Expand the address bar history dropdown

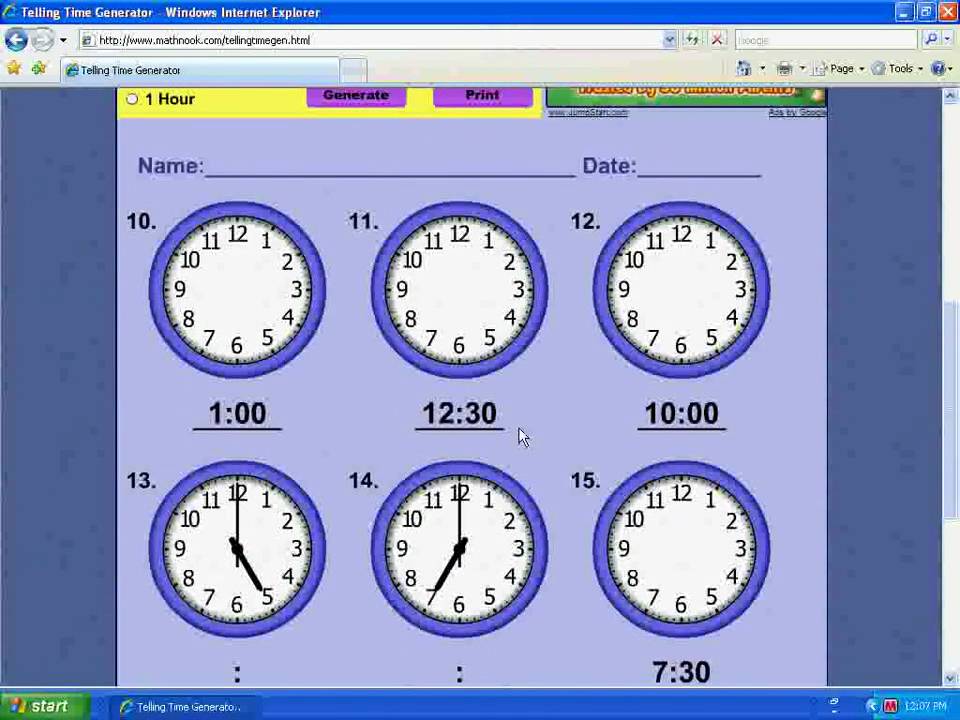(x=669, y=40)
